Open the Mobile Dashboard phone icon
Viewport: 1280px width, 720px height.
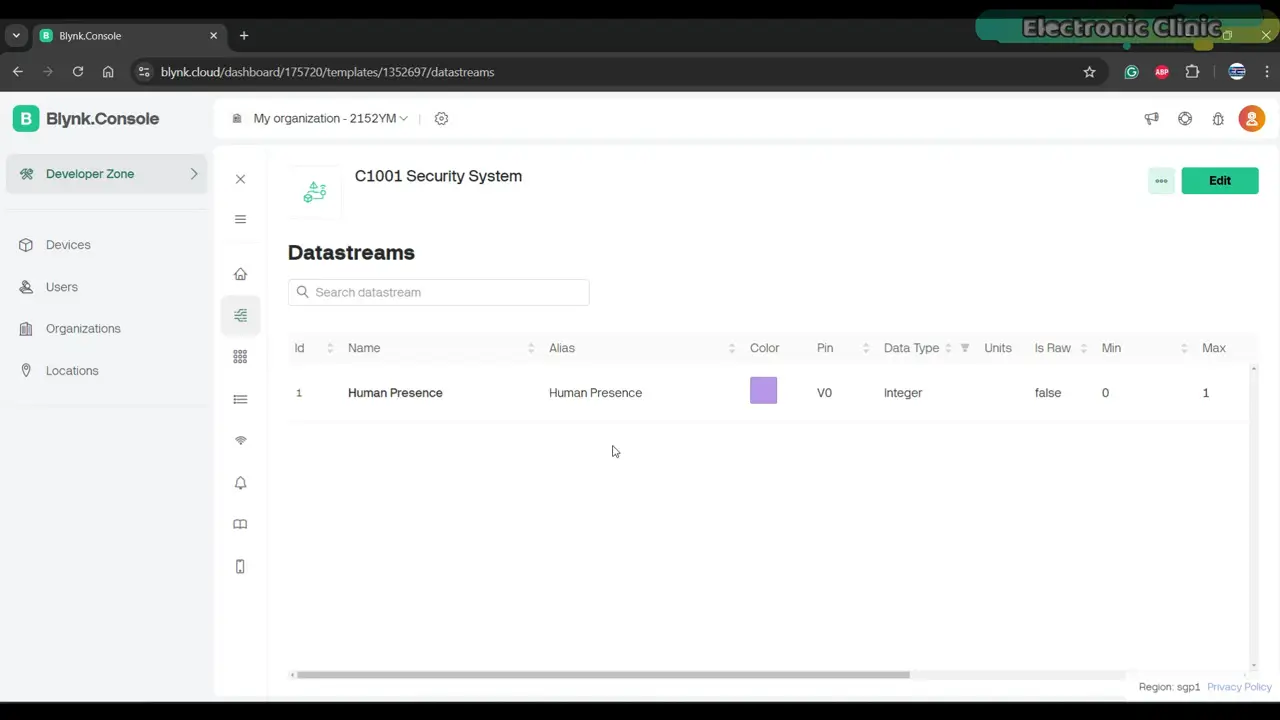coord(240,567)
